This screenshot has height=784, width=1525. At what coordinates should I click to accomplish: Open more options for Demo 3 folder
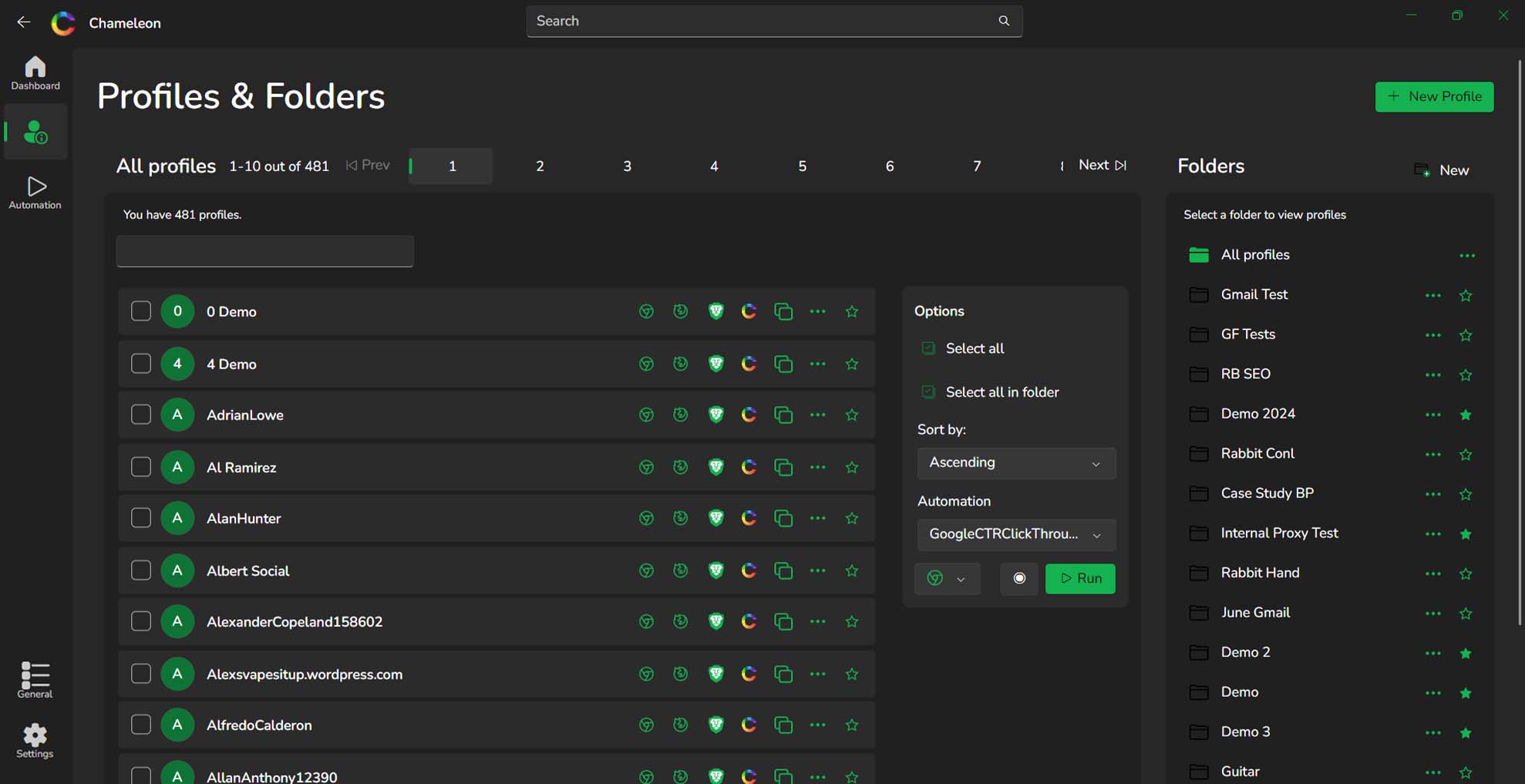pos(1433,733)
